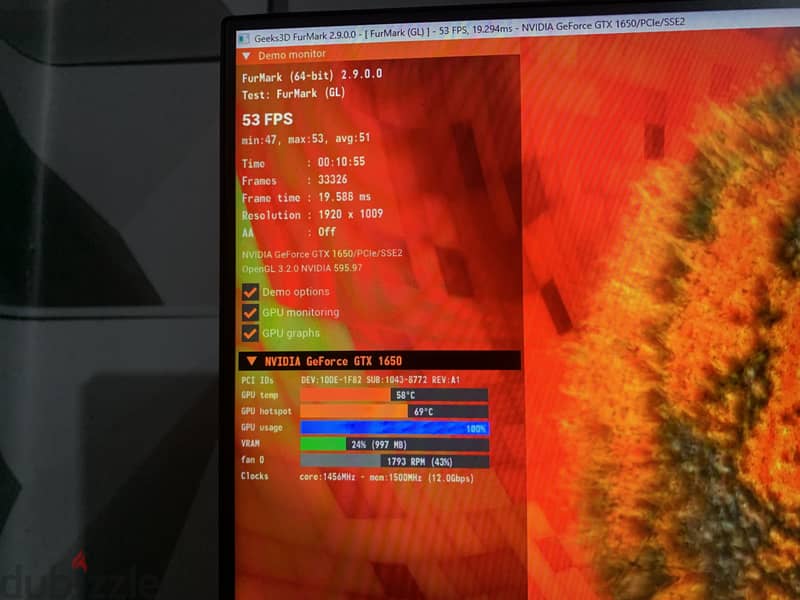
Task: Click the 53 FPS readout
Action: tap(267, 120)
